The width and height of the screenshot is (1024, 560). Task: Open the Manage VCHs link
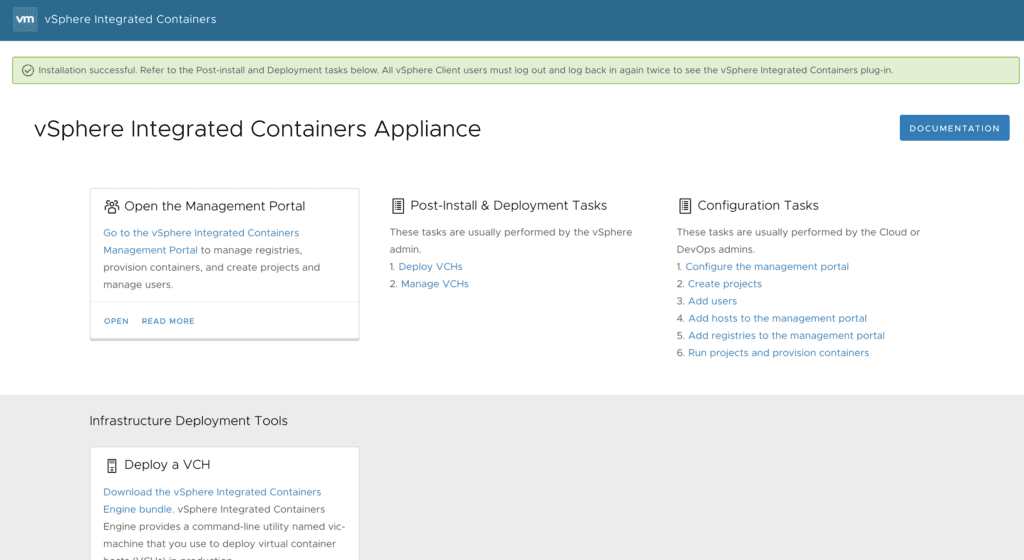(435, 284)
